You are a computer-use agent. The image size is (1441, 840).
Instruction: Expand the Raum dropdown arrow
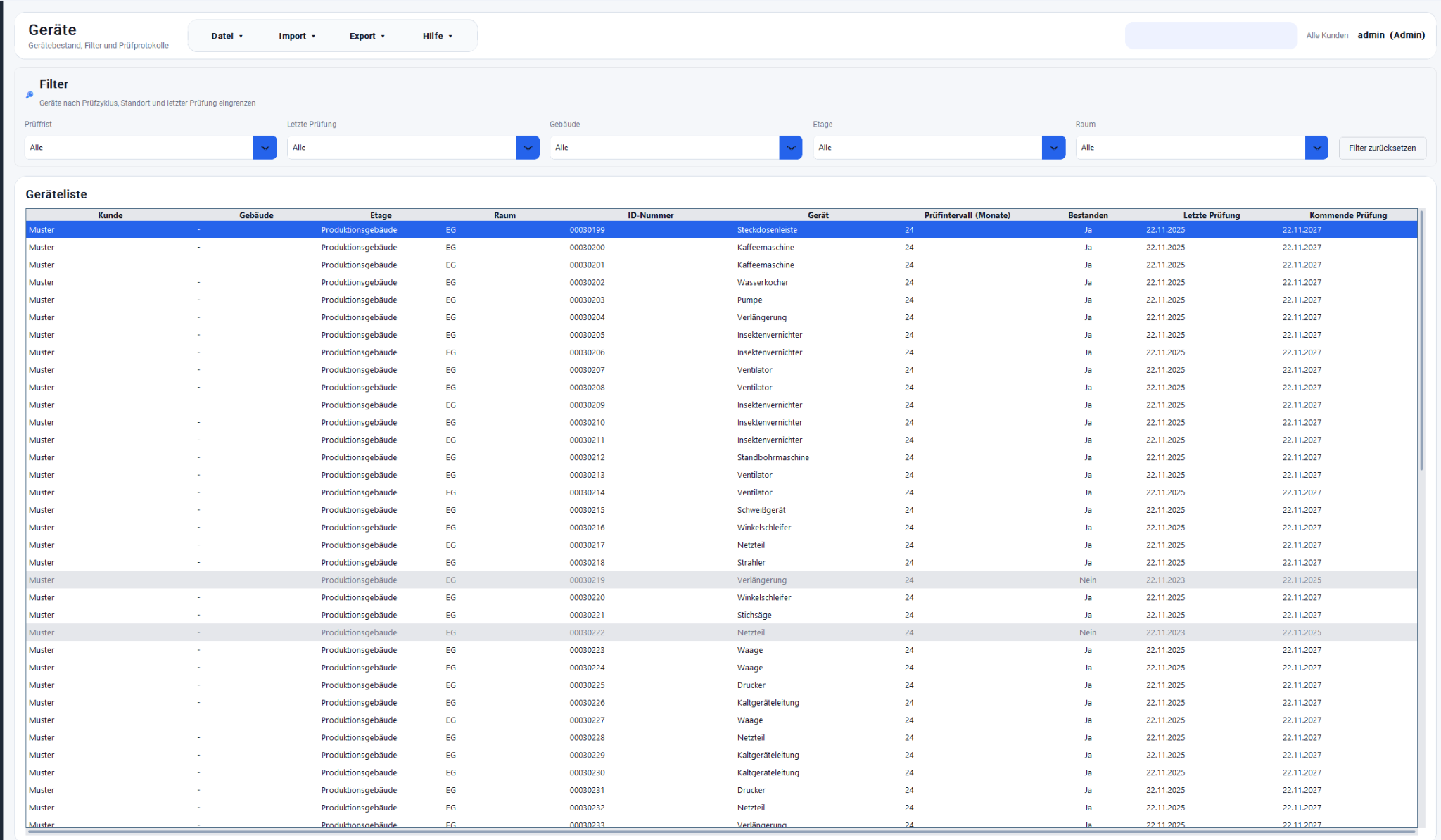tap(1316, 148)
